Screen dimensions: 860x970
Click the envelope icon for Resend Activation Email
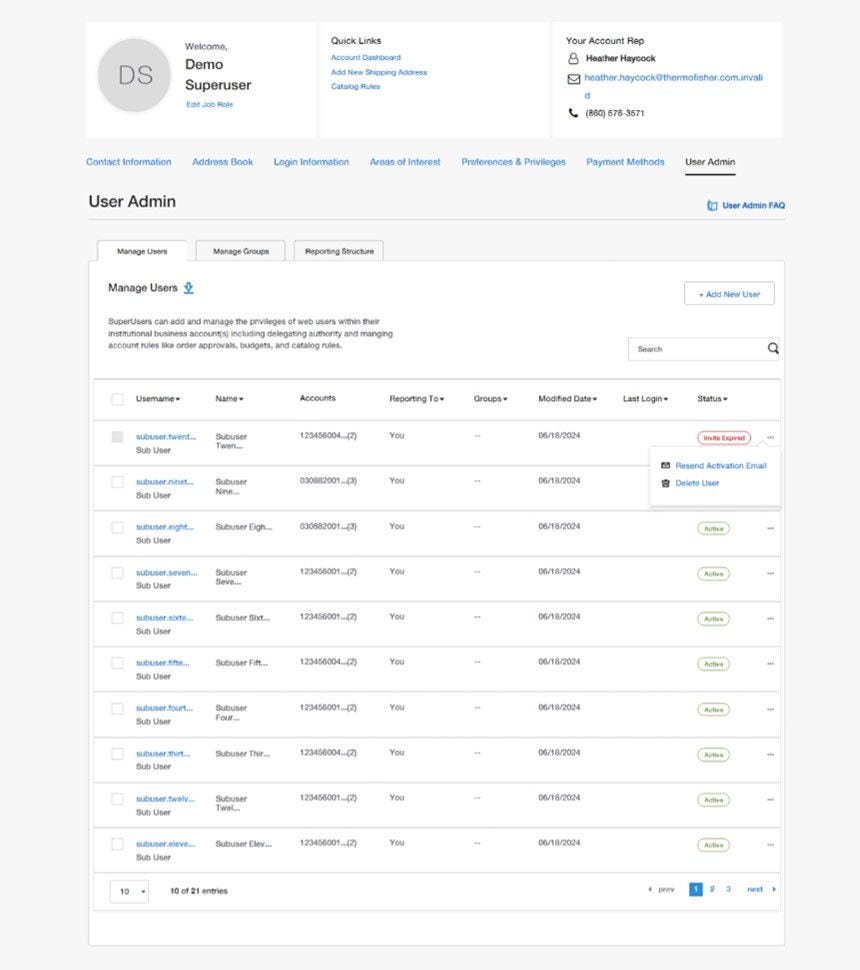tap(665, 465)
